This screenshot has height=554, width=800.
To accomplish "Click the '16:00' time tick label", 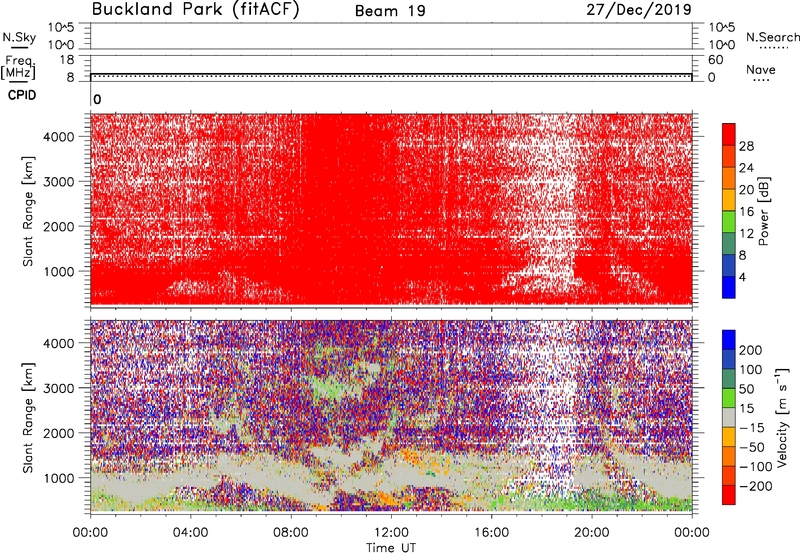I will tap(491, 533).
